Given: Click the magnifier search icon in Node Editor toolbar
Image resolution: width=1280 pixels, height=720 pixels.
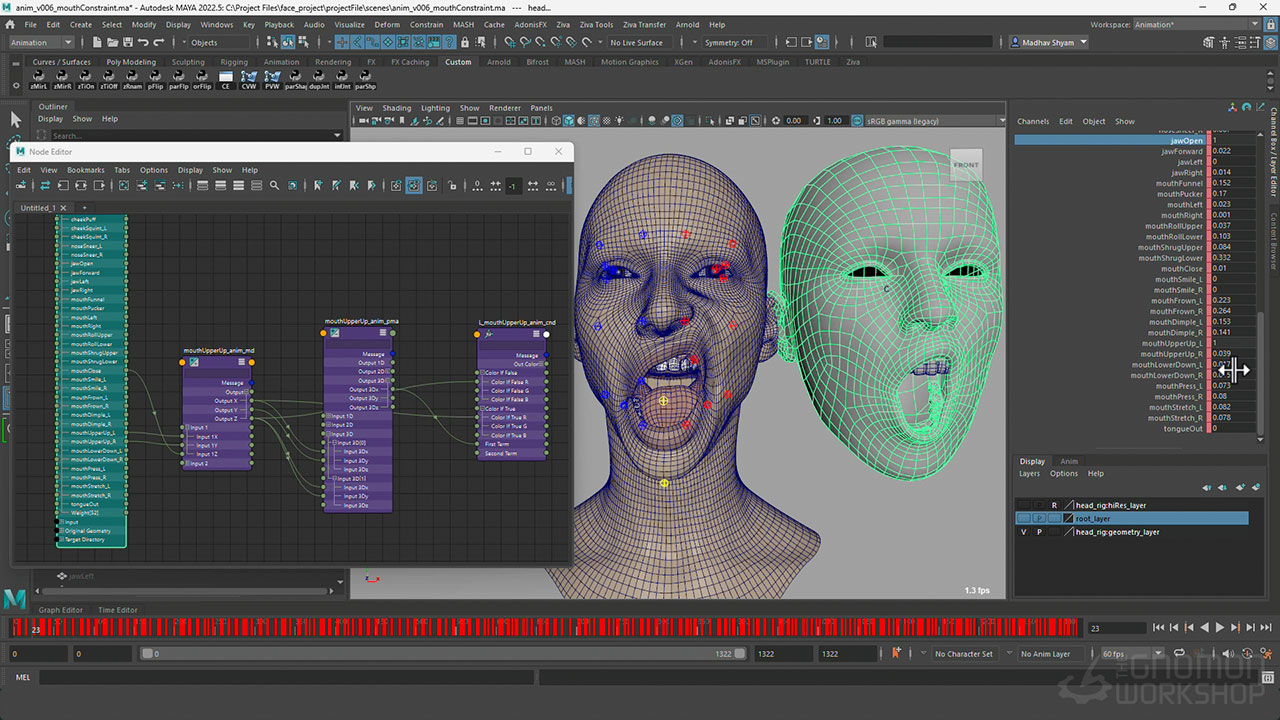Looking at the screenshot, I should click(x=274, y=186).
